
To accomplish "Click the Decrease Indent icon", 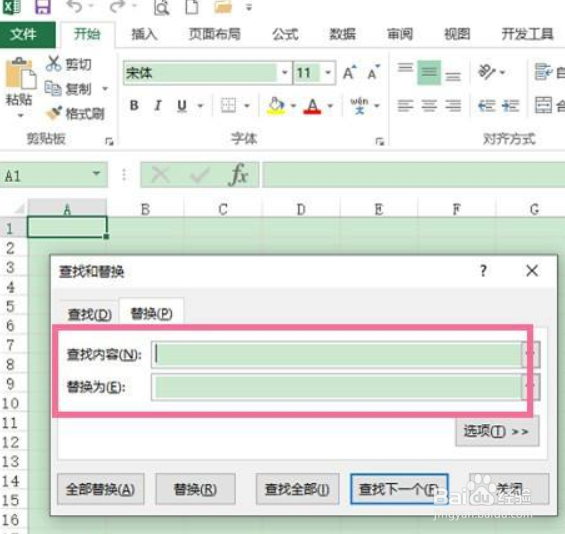I will coord(486,106).
